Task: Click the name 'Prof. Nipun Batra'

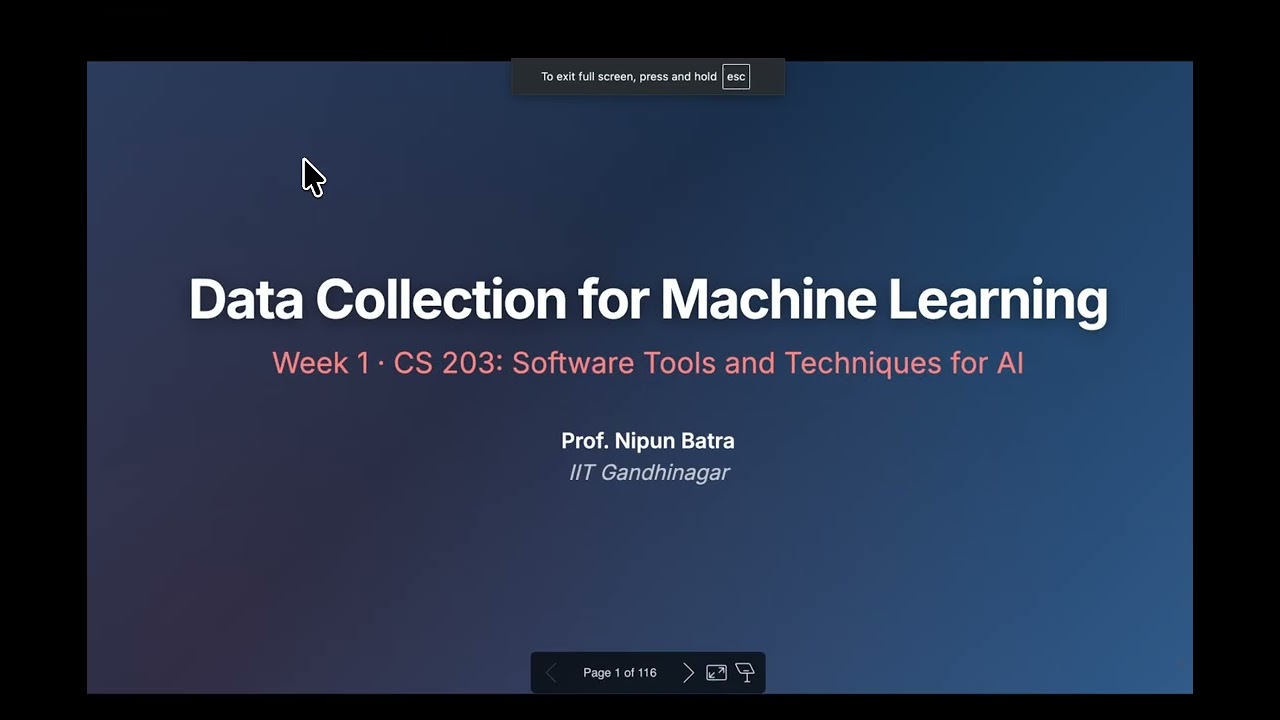Action: [648, 441]
